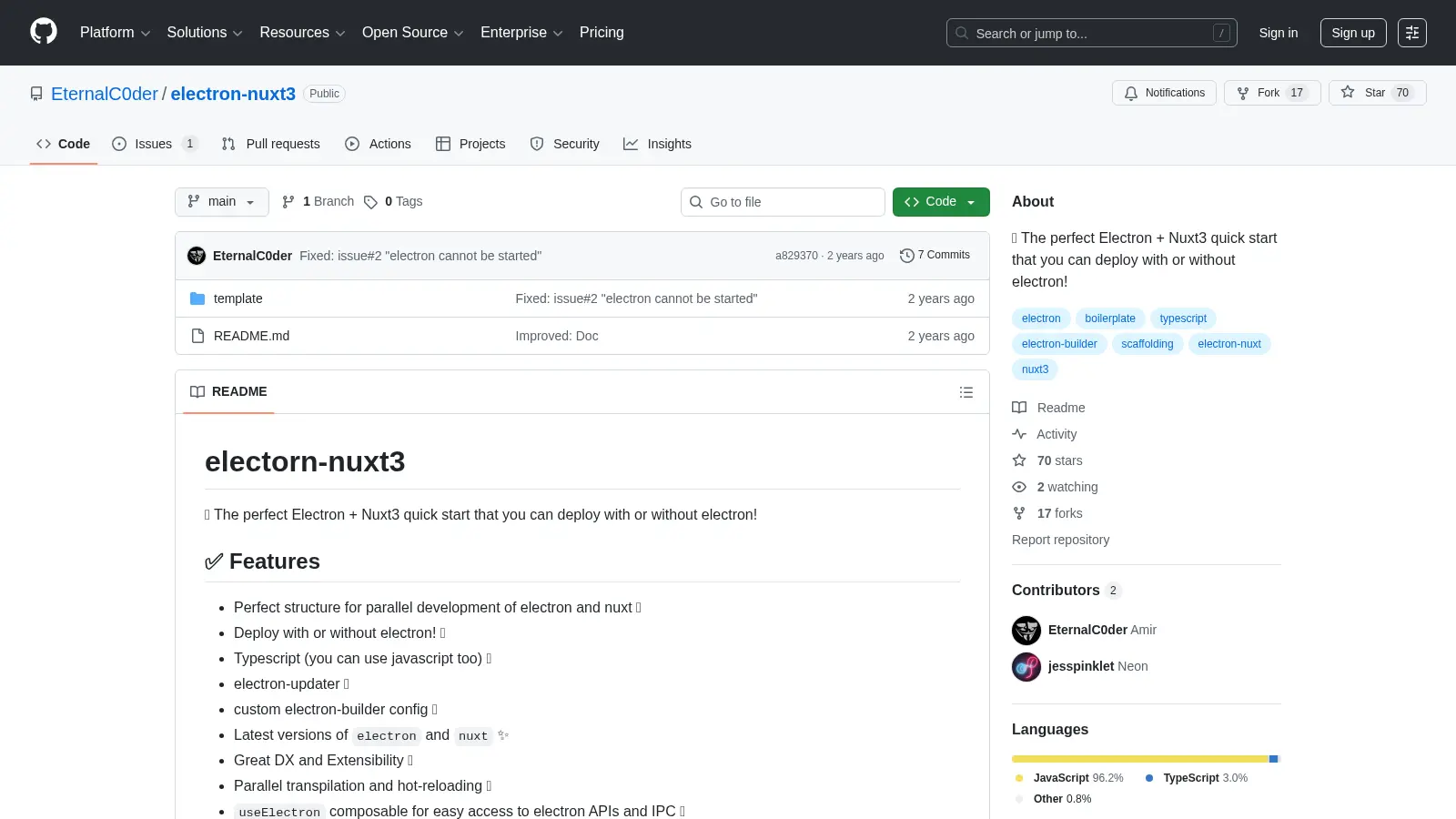
Task: Click the README.md file icon
Action: [197, 336]
